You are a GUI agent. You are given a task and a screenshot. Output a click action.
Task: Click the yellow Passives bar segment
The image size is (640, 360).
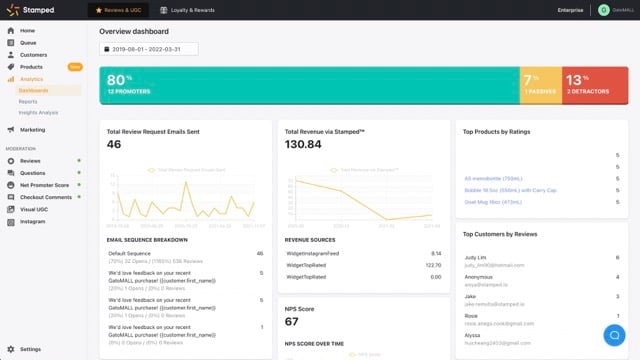541,85
